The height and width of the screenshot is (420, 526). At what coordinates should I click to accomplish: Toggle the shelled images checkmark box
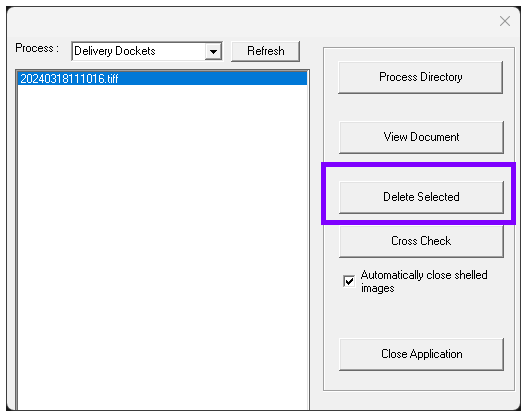coord(349,281)
